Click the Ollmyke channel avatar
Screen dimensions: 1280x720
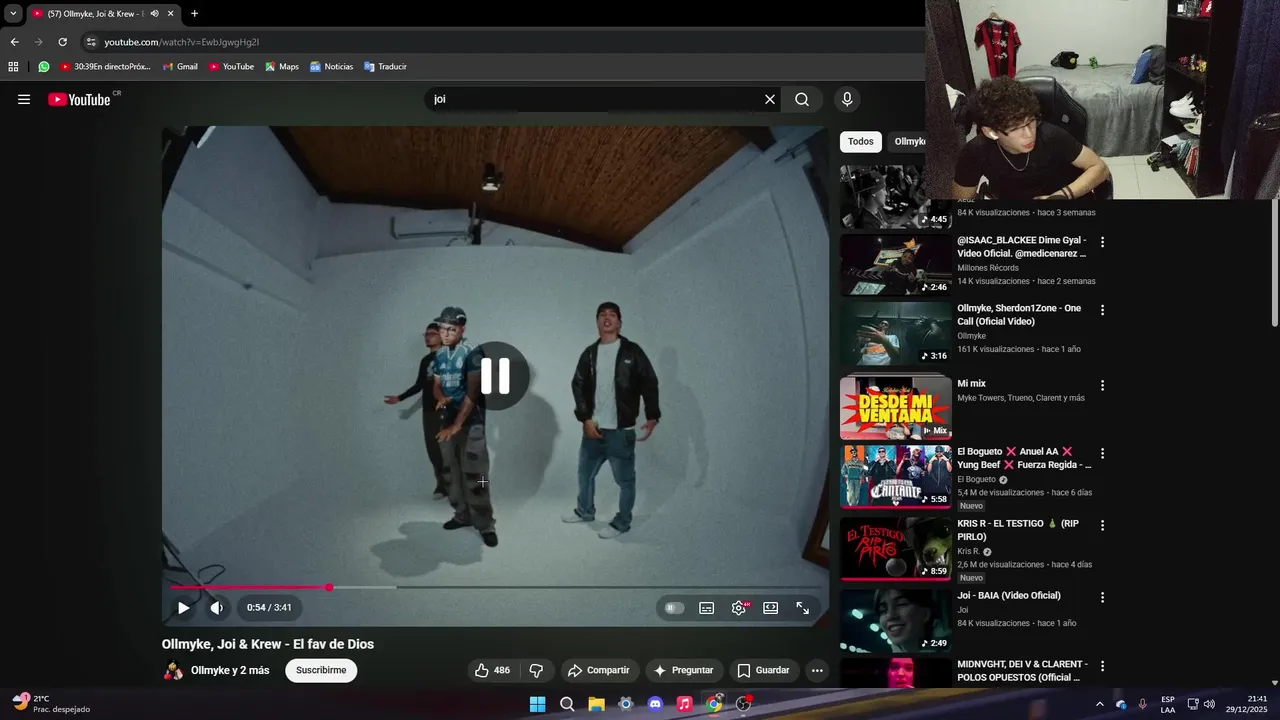[173, 670]
